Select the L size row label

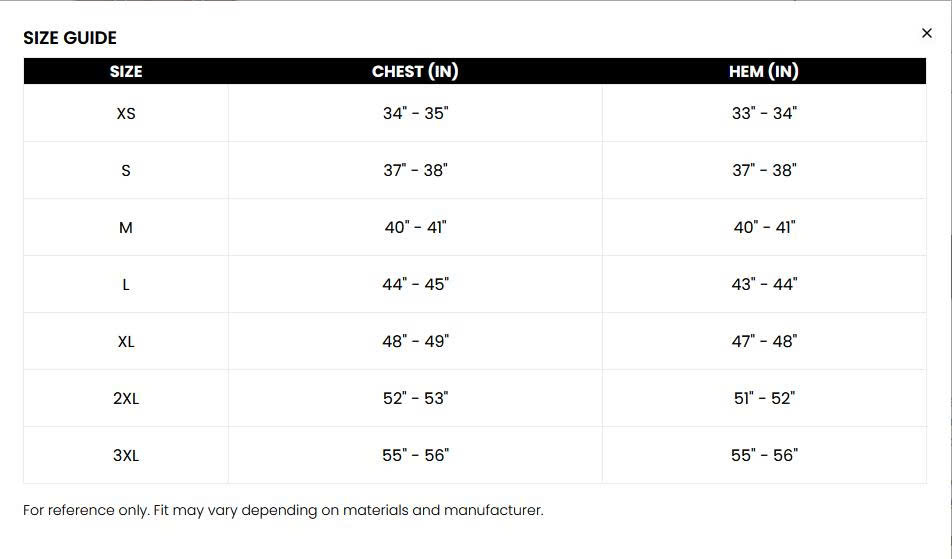point(126,285)
